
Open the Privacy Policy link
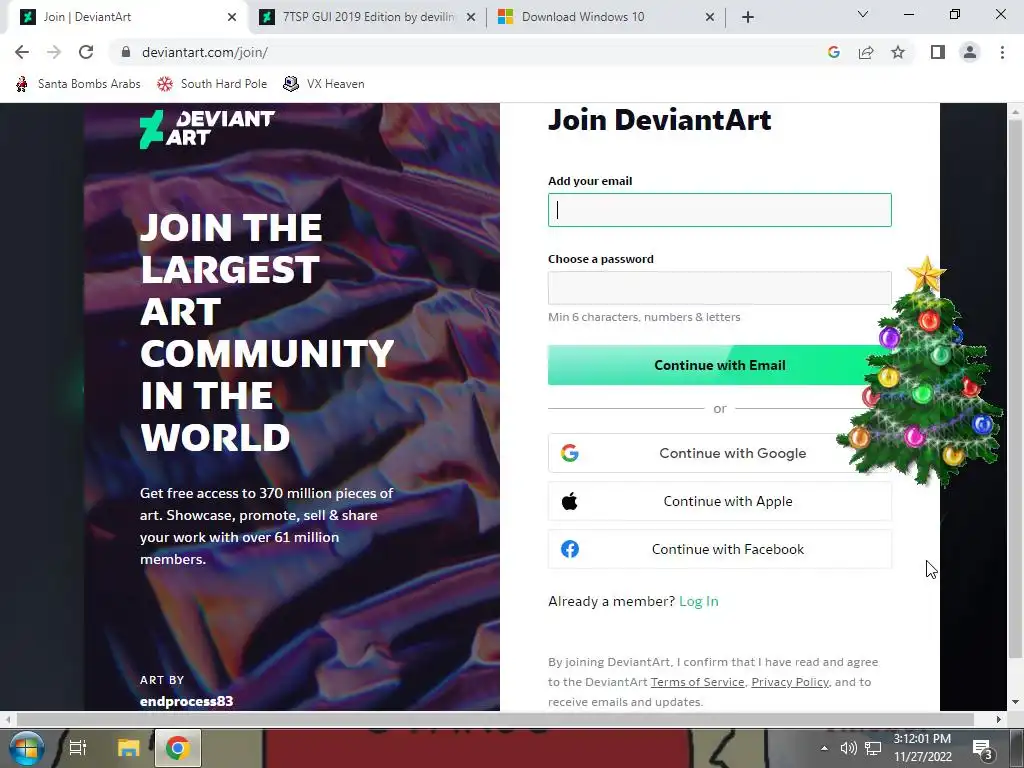point(790,682)
